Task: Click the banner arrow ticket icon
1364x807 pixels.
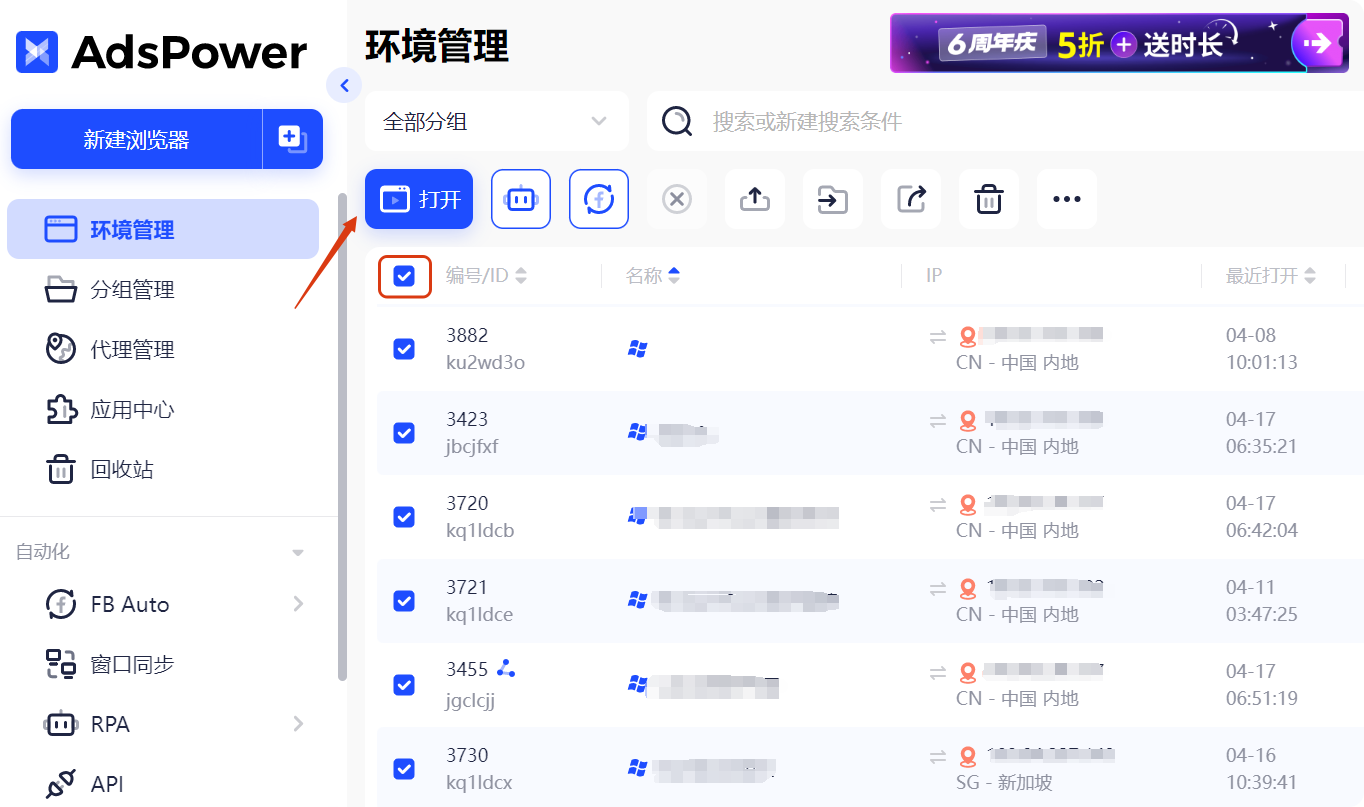Action: pyautogui.click(x=1318, y=43)
